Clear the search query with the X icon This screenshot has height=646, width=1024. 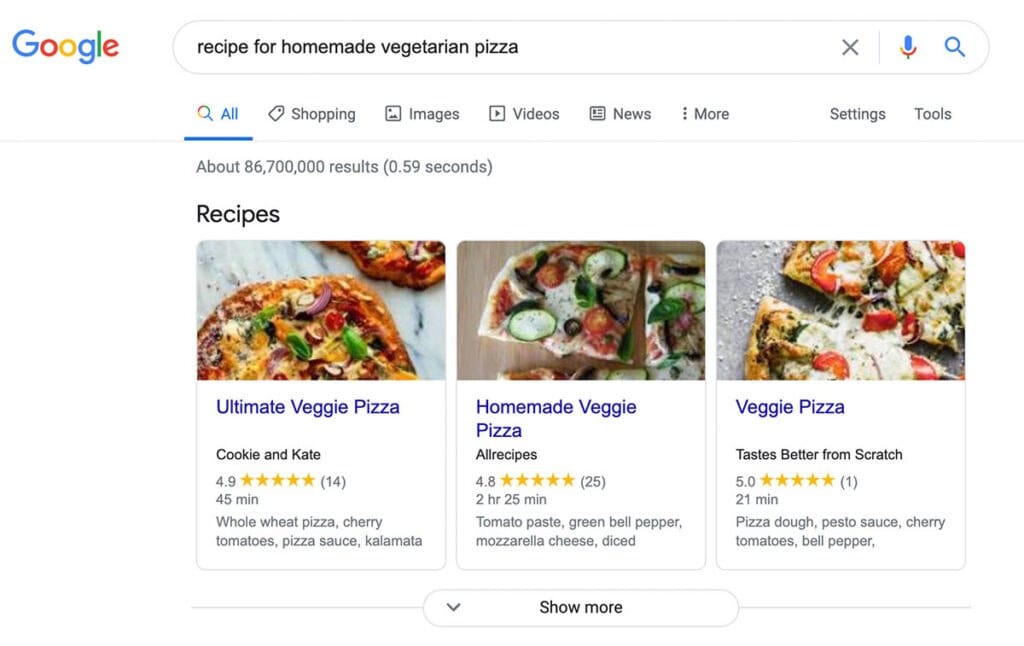click(850, 46)
